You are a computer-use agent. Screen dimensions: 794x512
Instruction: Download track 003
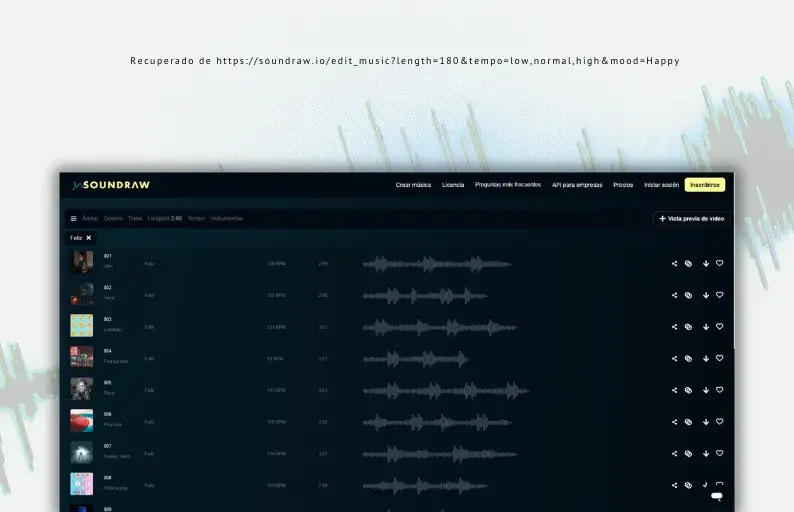click(705, 327)
